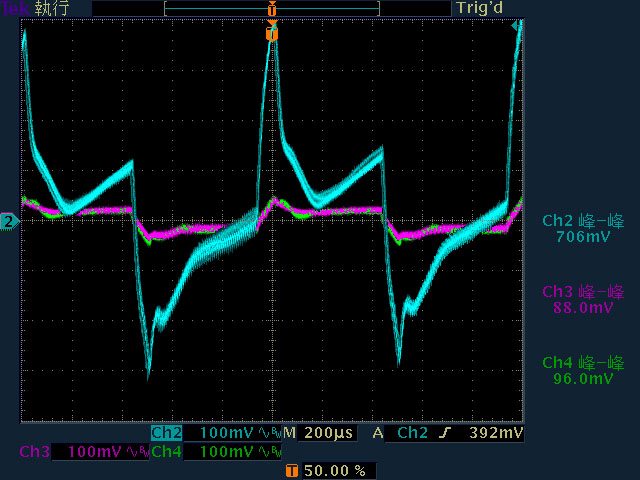Click the Tek logo in top-left corner
640x480 pixels.
click(16, 8)
